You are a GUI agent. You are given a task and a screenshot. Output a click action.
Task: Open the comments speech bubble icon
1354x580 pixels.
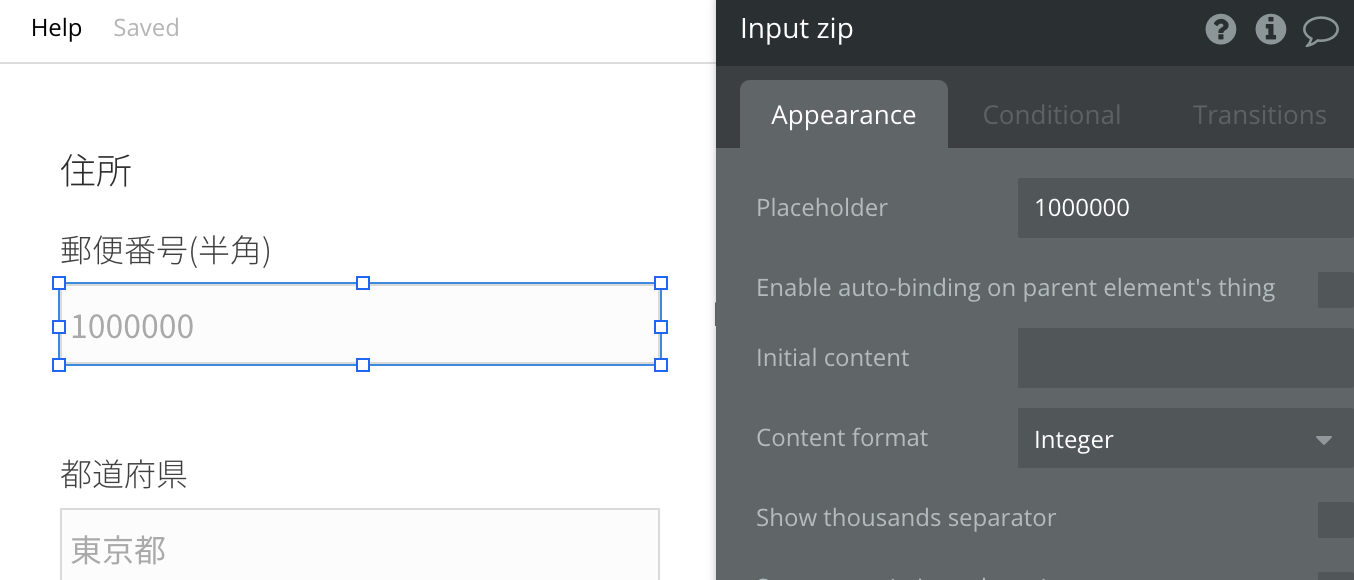(1320, 31)
